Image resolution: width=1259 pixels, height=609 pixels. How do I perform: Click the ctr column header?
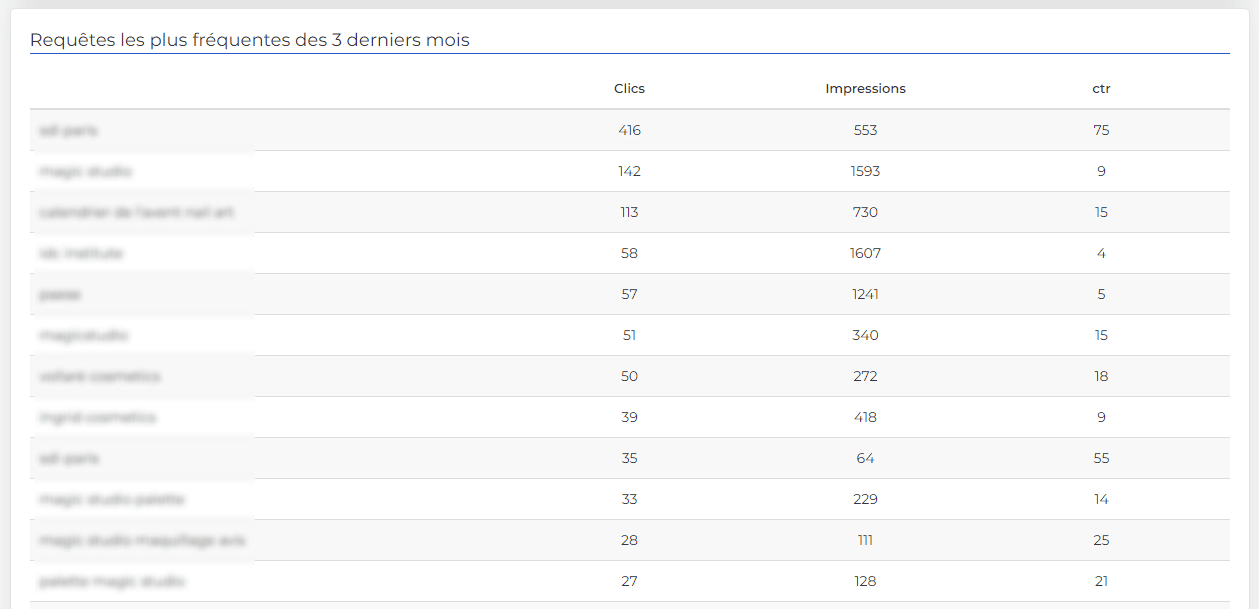pos(1101,88)
